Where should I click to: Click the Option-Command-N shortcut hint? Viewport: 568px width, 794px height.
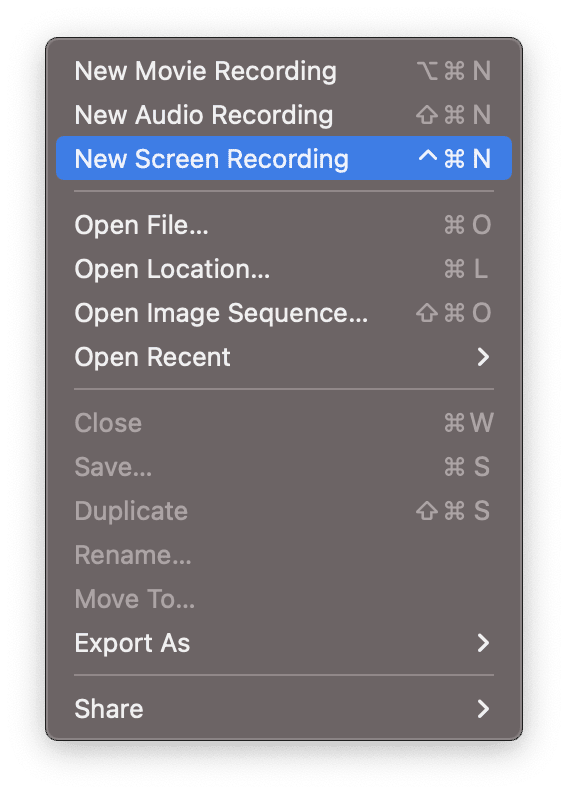point(454,70)
